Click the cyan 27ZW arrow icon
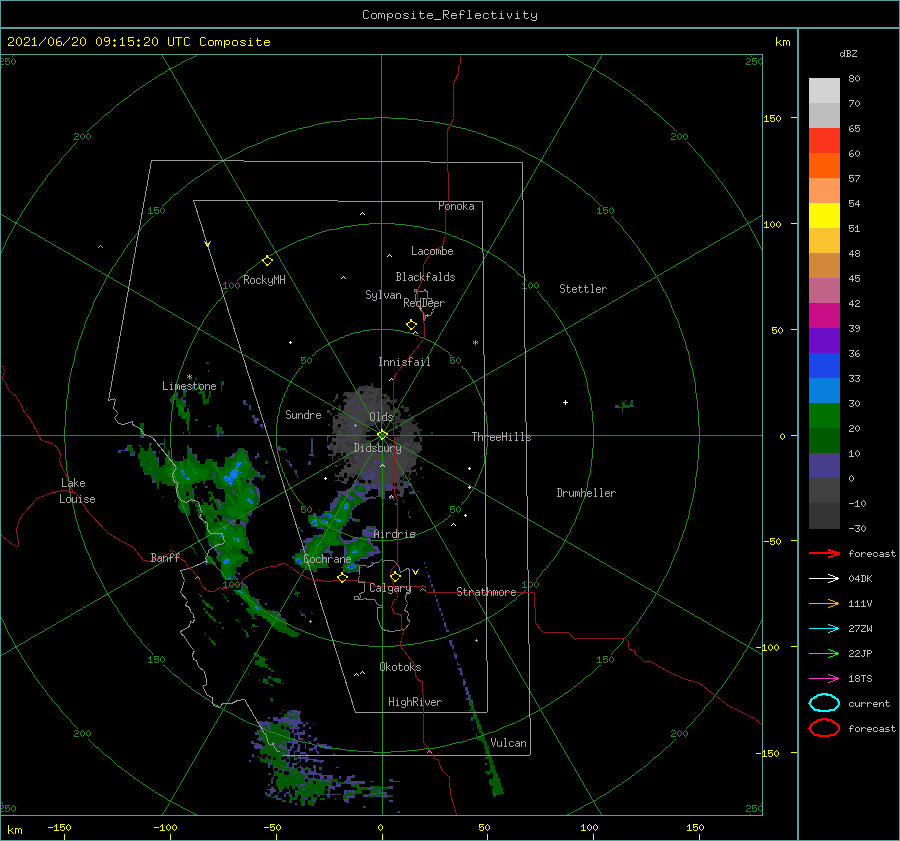Image resolution: width=900 pixels, height=841 pixels. pos(824,629)
